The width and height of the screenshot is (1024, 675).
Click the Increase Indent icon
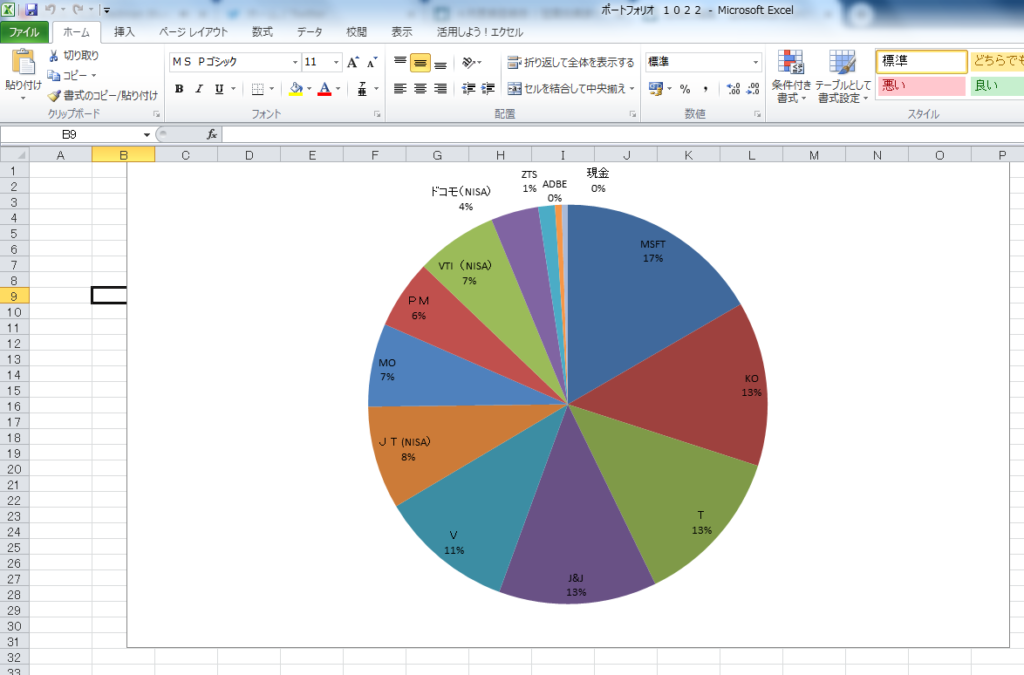[488, 89]
